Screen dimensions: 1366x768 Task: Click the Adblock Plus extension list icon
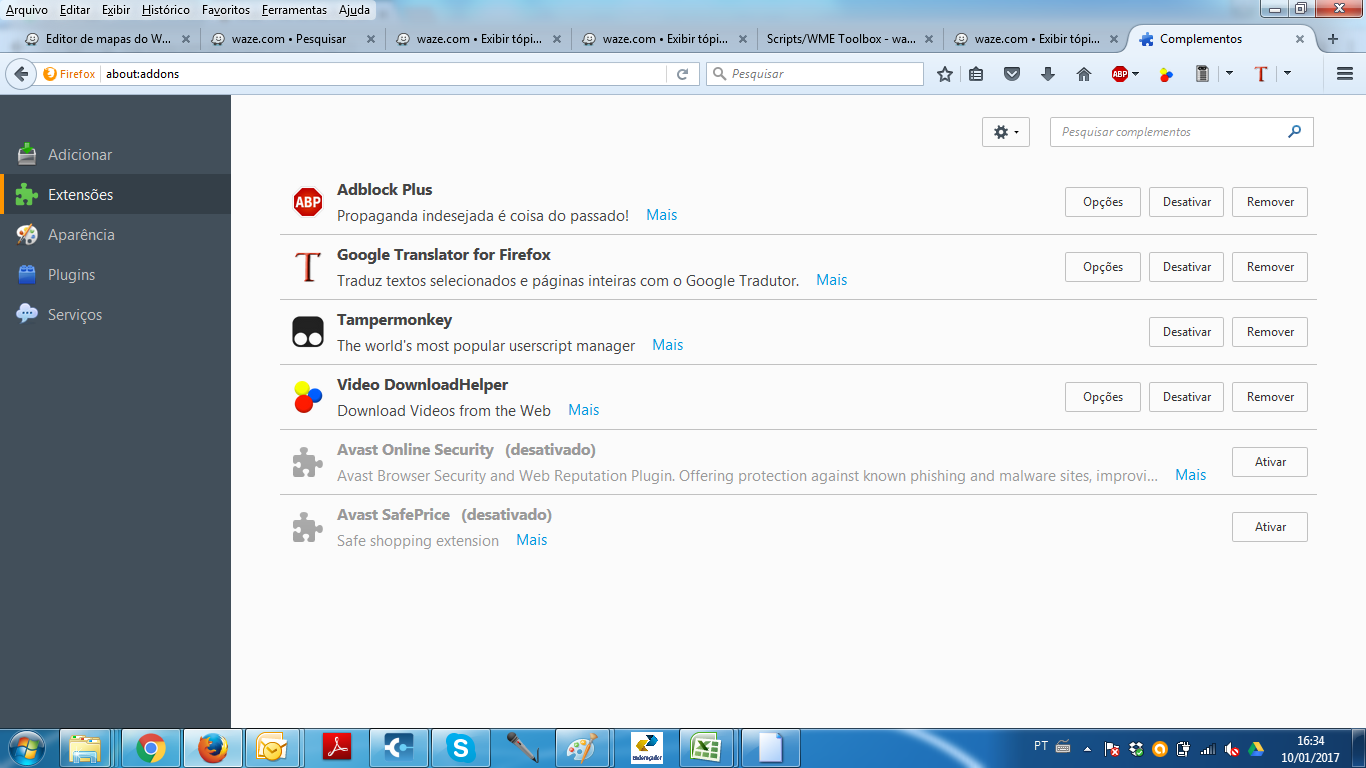pyautogui.click(x=308, y=202)
